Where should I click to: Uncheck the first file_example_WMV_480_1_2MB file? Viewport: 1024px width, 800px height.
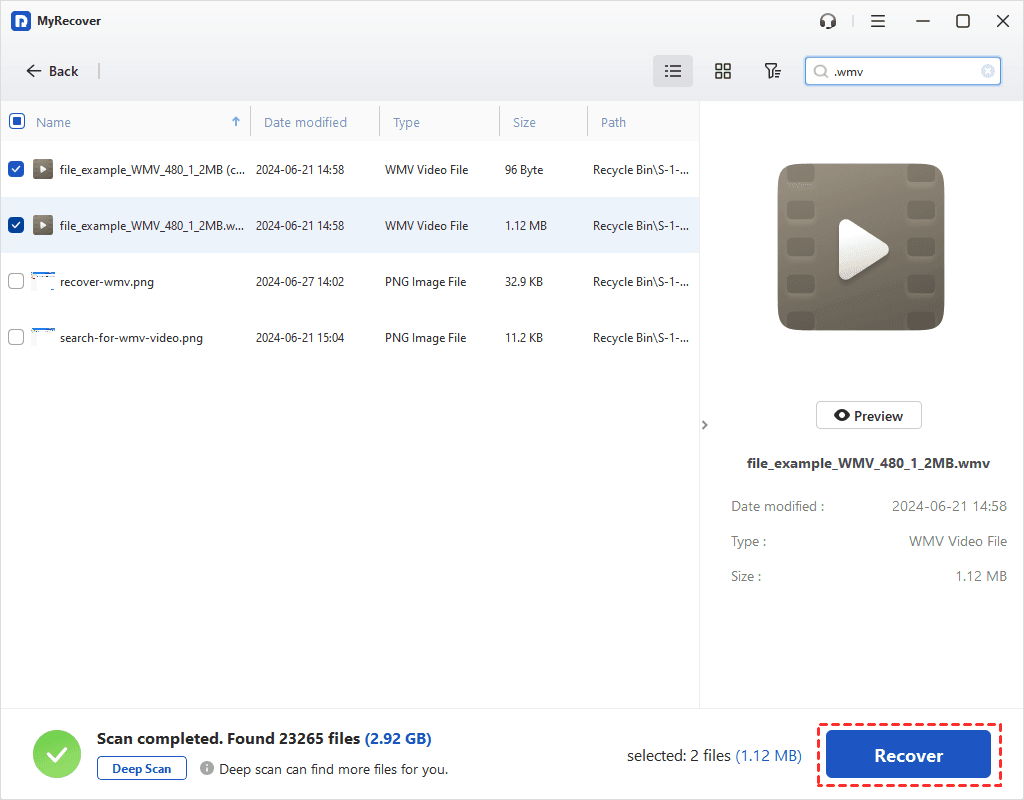[16, 169]
